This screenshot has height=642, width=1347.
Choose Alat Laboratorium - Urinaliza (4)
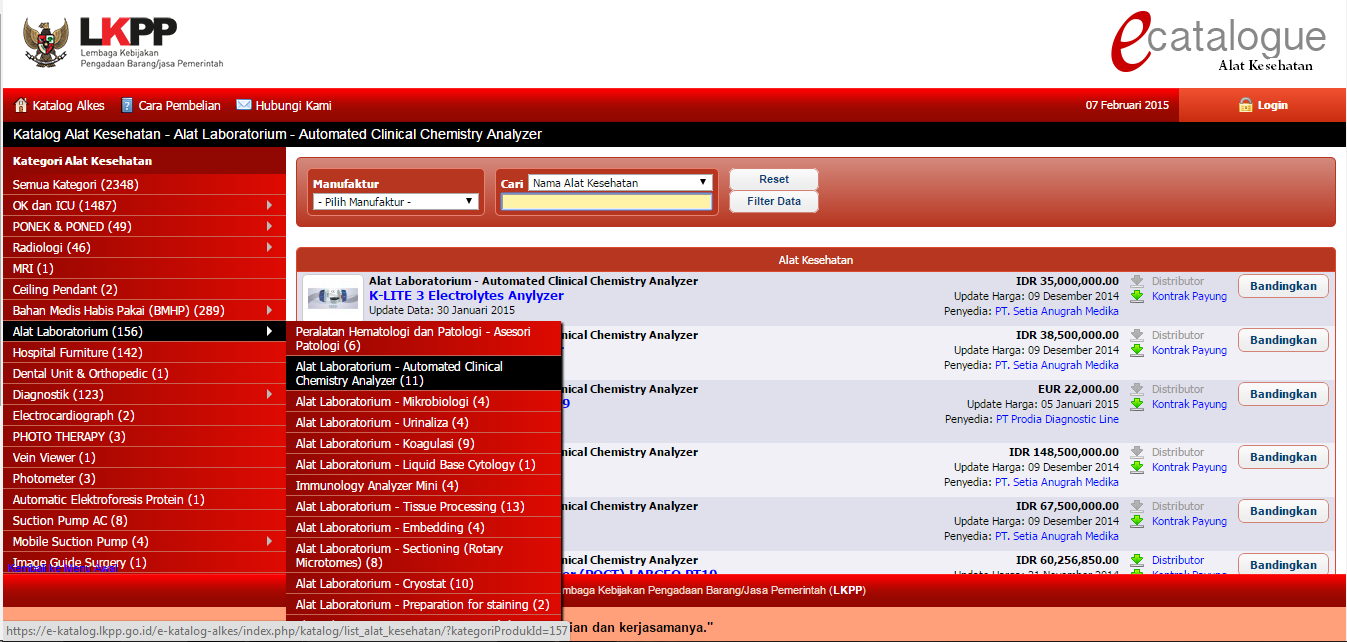(x=425, y=423)
